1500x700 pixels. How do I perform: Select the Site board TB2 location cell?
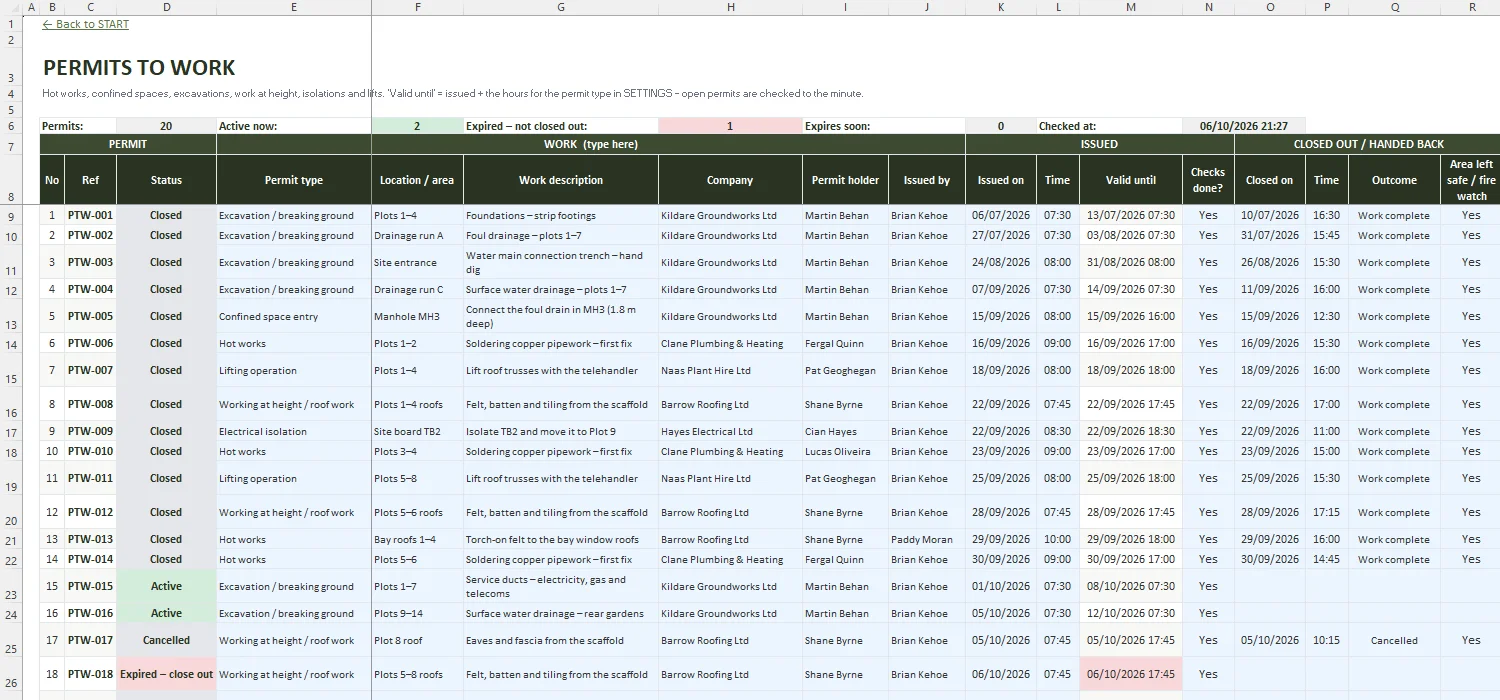click(417, 431)
